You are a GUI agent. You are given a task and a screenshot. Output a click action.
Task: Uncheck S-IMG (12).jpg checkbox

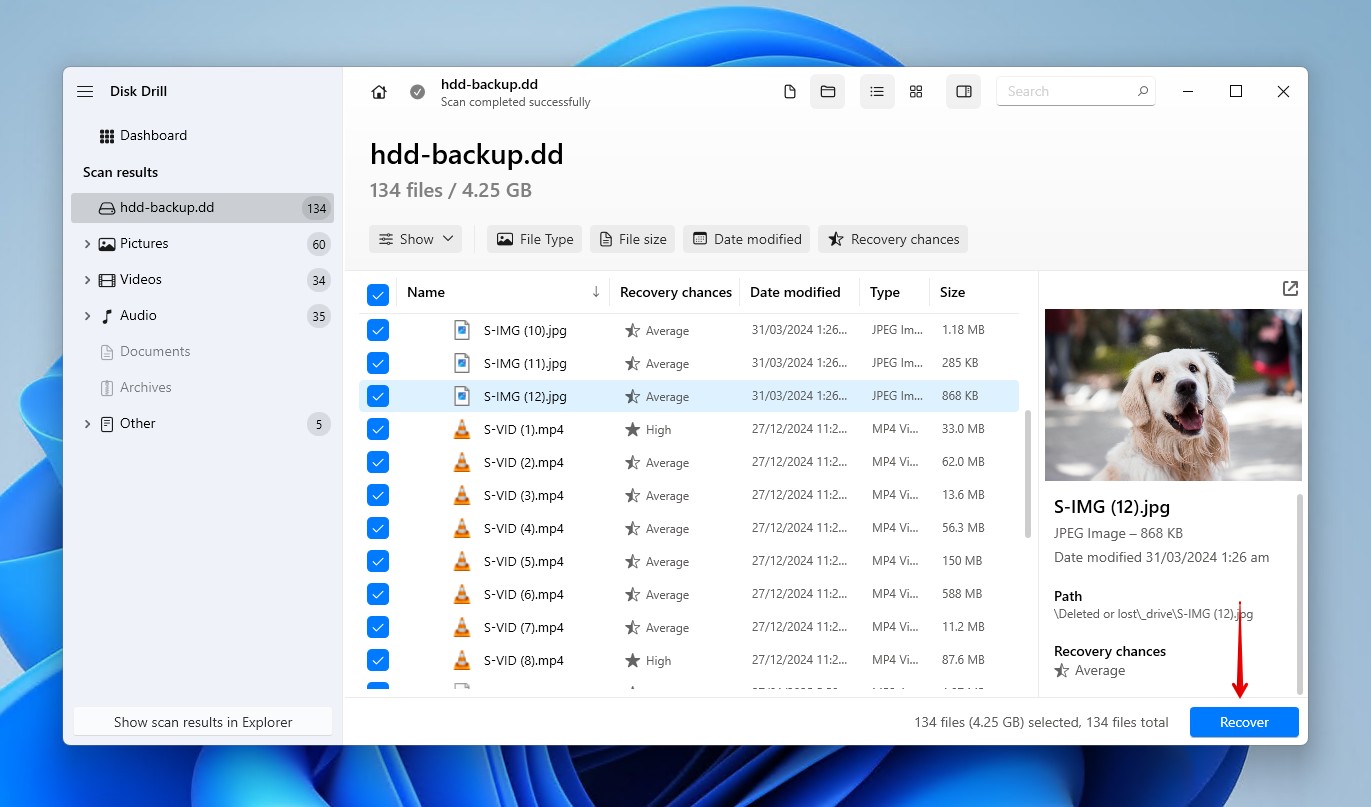click(x=378, y=396)
